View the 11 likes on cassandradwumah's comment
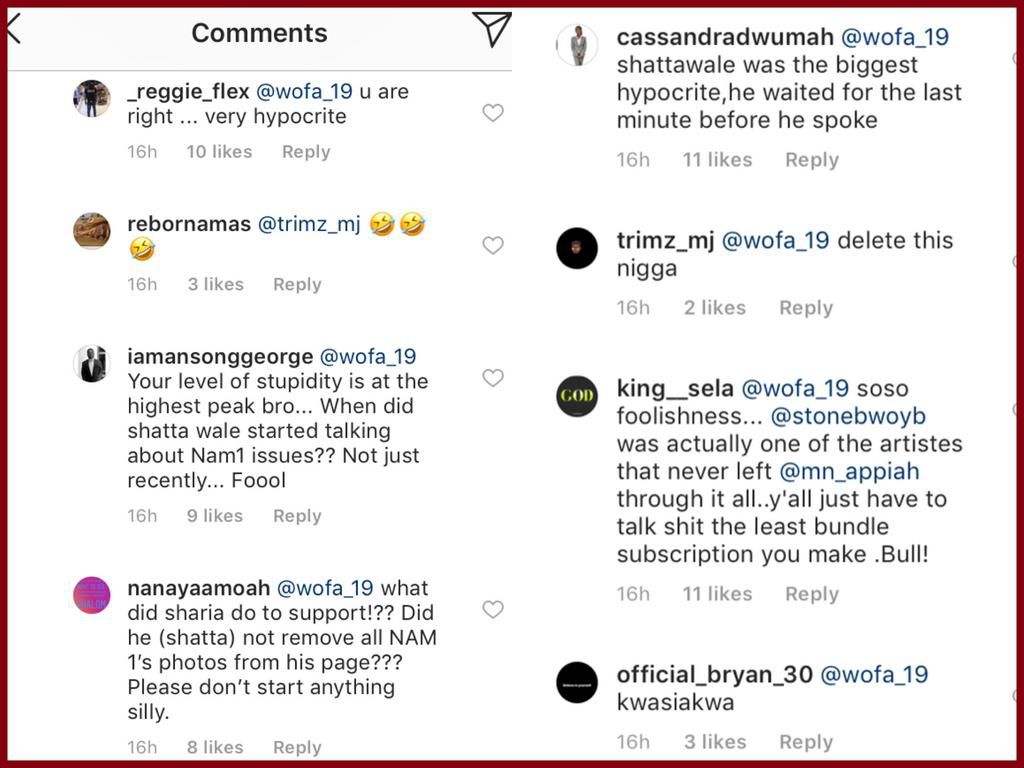 (x=717, y=159)
